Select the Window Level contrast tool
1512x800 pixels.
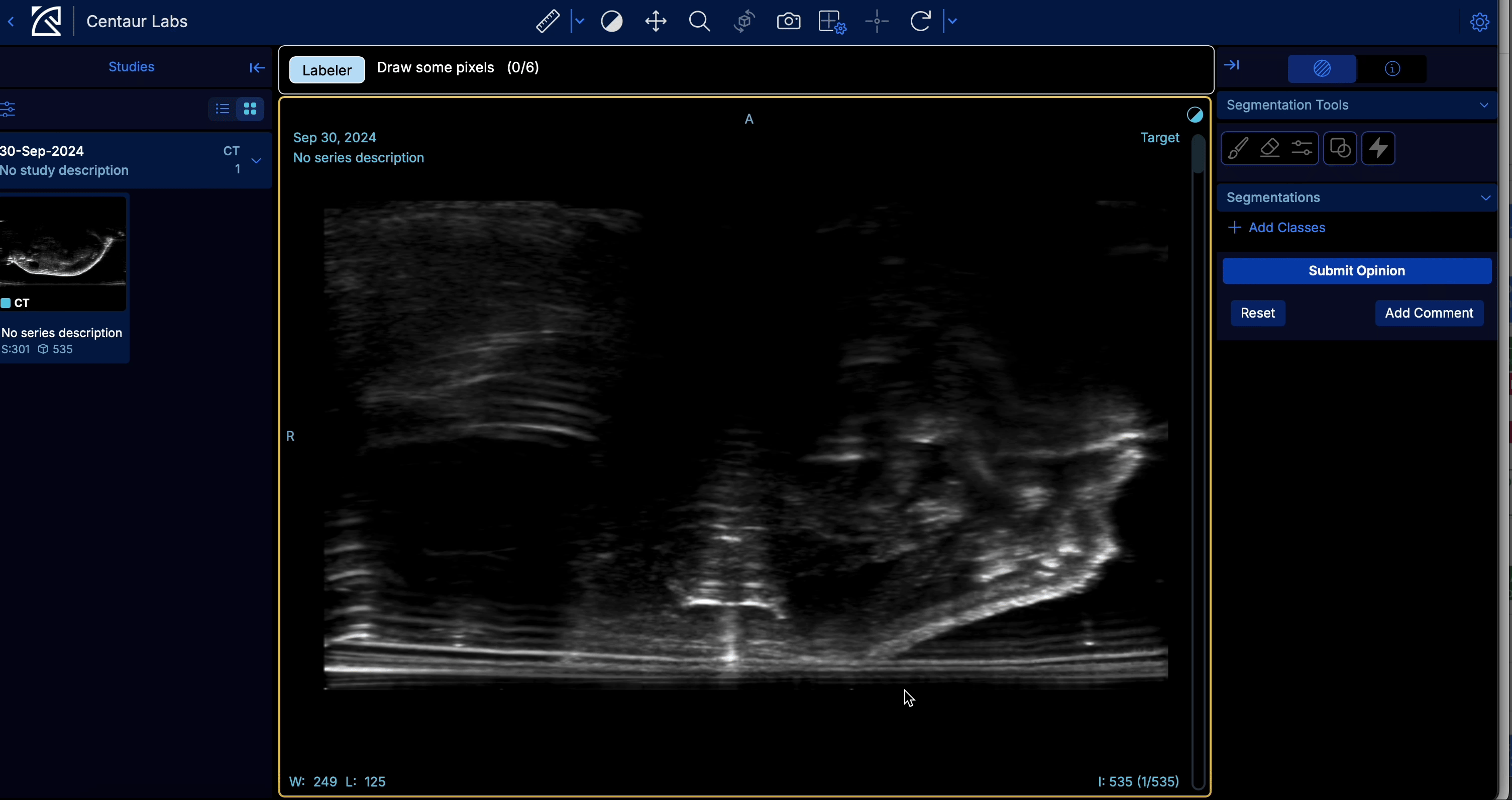[612, 21]
